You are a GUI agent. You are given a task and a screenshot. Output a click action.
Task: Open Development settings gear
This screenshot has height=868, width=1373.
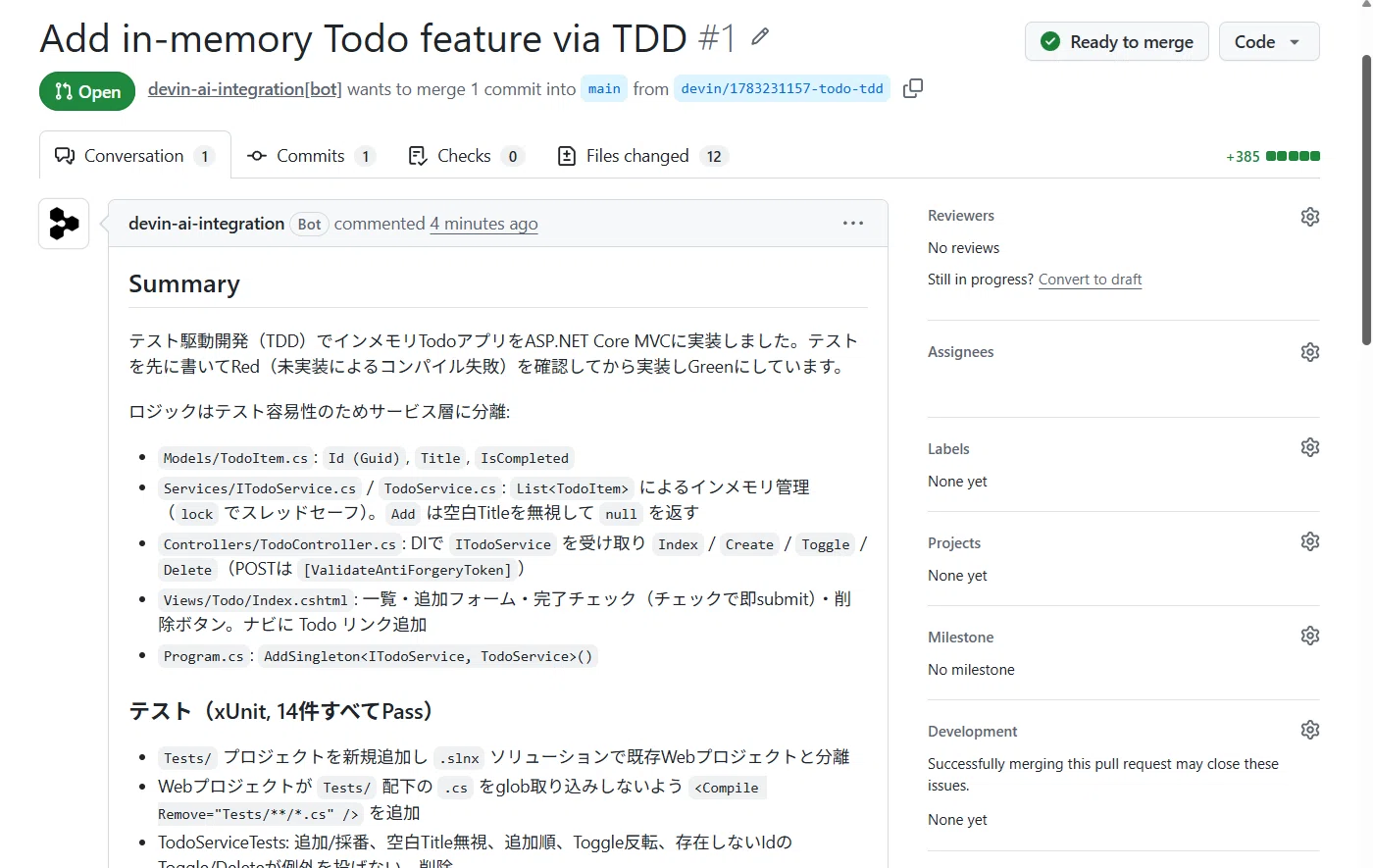pos(1310,730)
